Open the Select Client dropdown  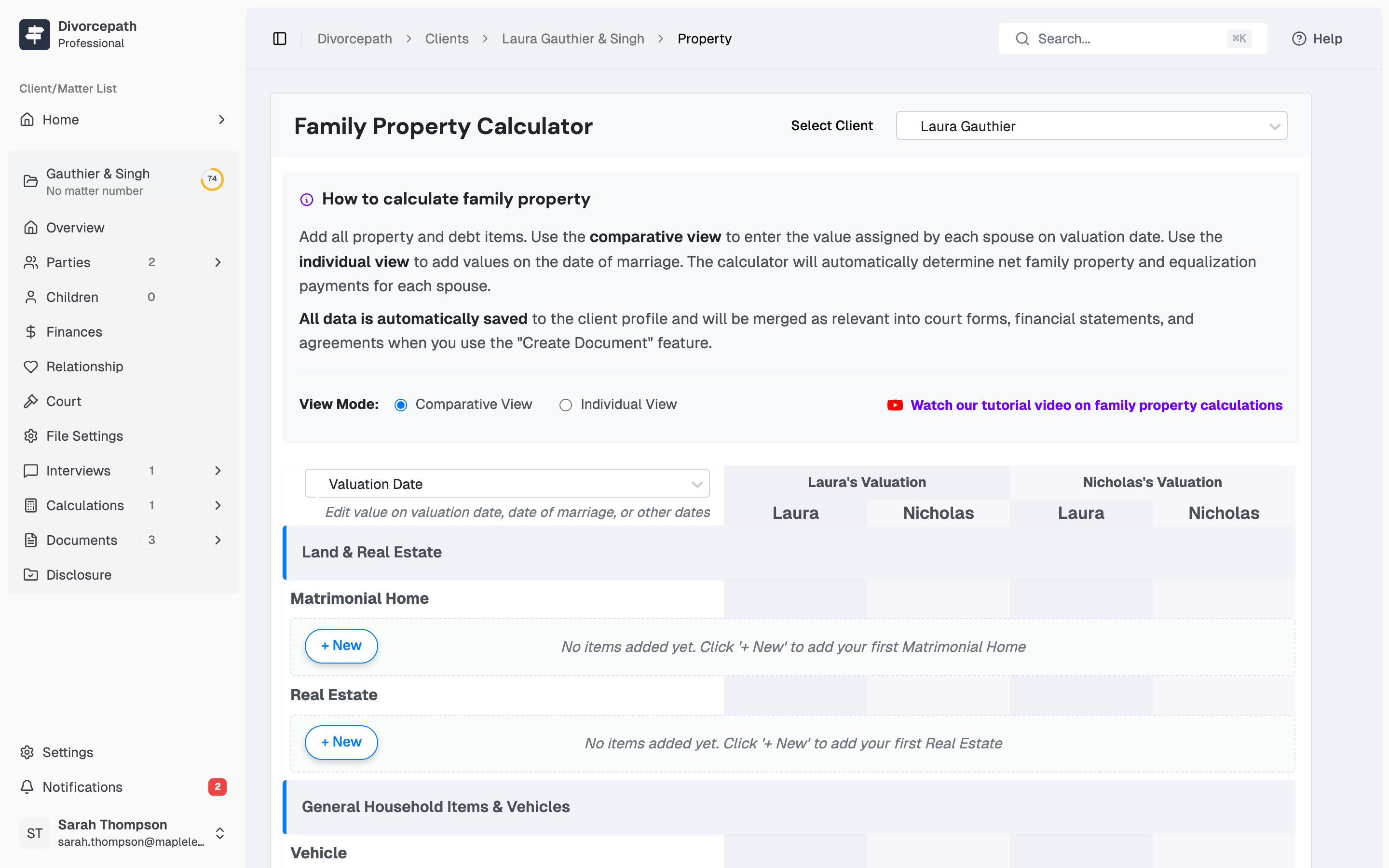point(1090,125)
